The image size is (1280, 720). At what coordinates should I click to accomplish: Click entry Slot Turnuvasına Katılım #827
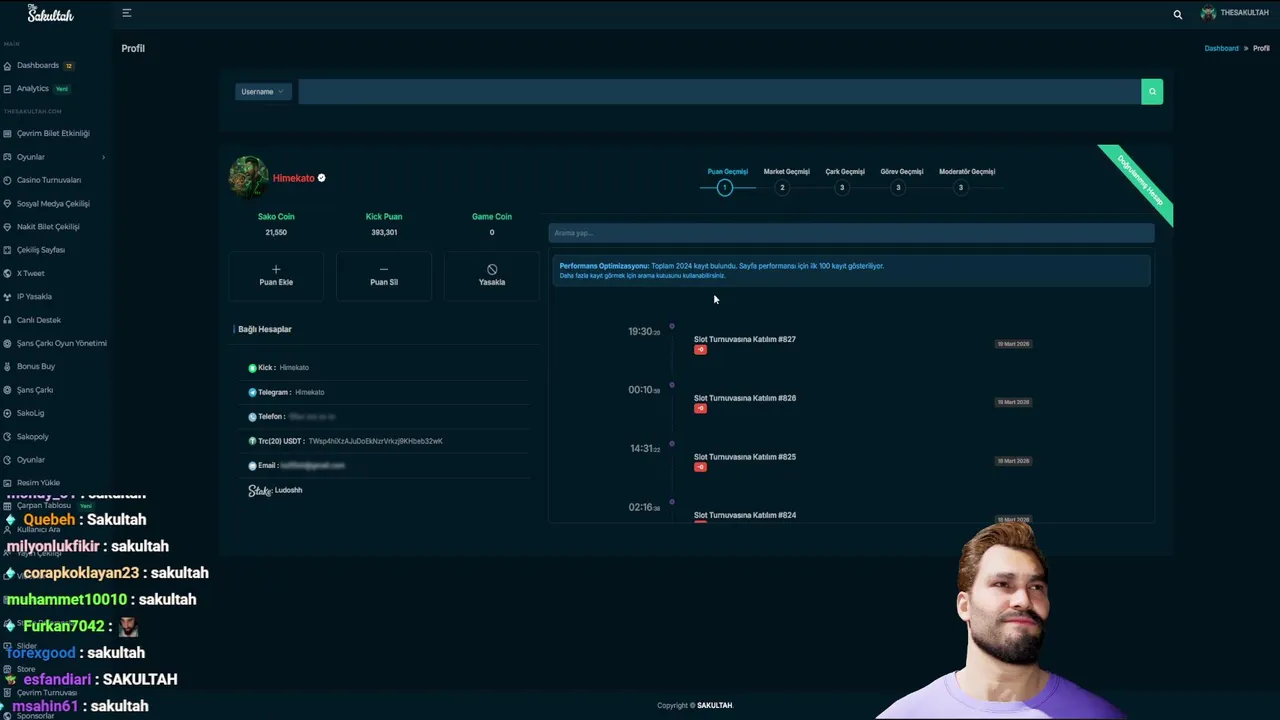coord(745,339)
